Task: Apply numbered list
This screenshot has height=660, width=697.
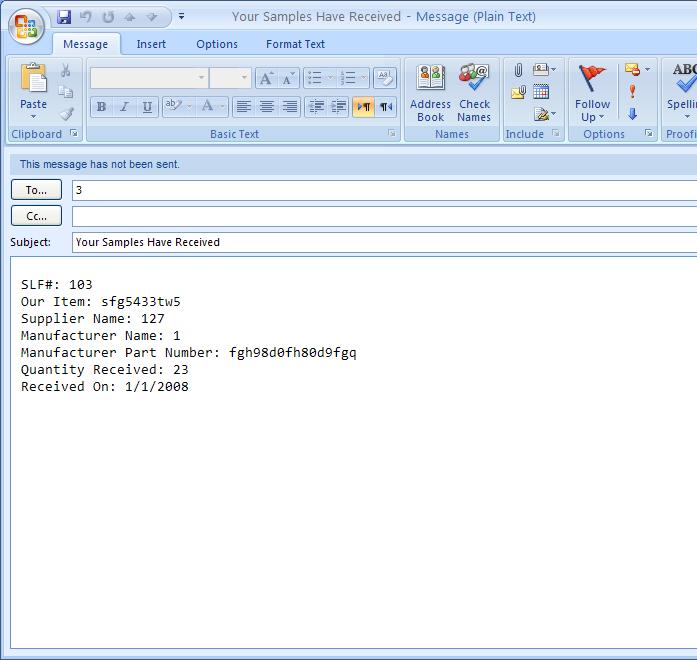Action: point(348,78)
